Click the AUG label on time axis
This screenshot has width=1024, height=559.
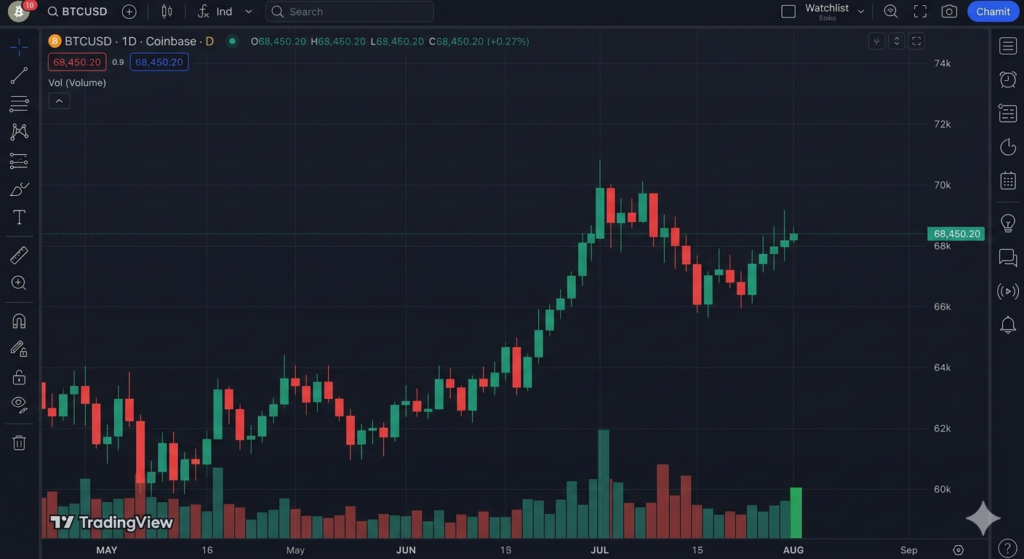(793, 550)
